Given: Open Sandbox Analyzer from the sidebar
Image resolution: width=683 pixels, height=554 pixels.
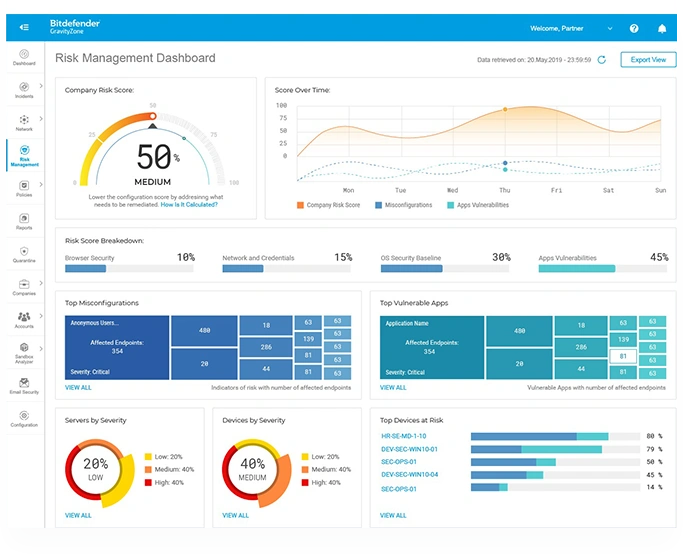Looking at the screenshot, I should pos(24,350).
